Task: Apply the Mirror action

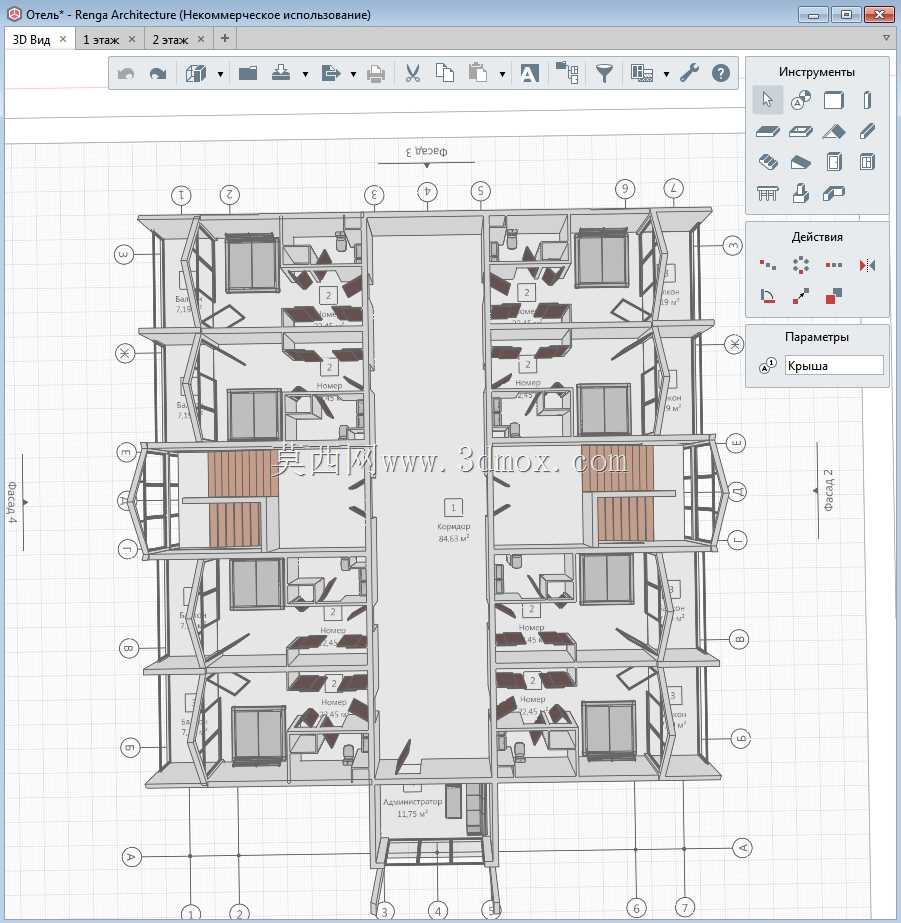Action: tap(867, 265)
